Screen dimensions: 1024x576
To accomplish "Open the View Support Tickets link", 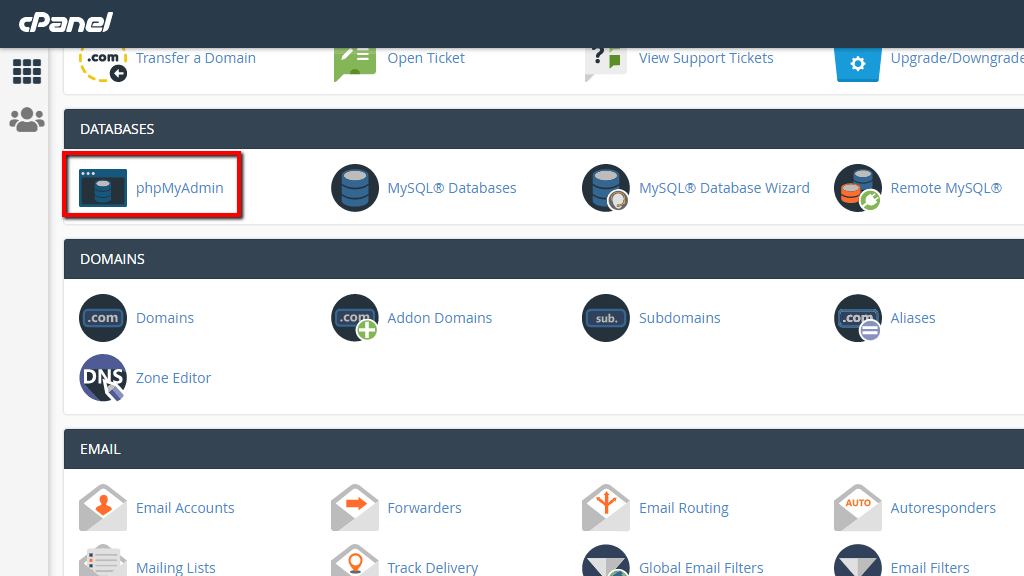I will (x=706, y=58).
